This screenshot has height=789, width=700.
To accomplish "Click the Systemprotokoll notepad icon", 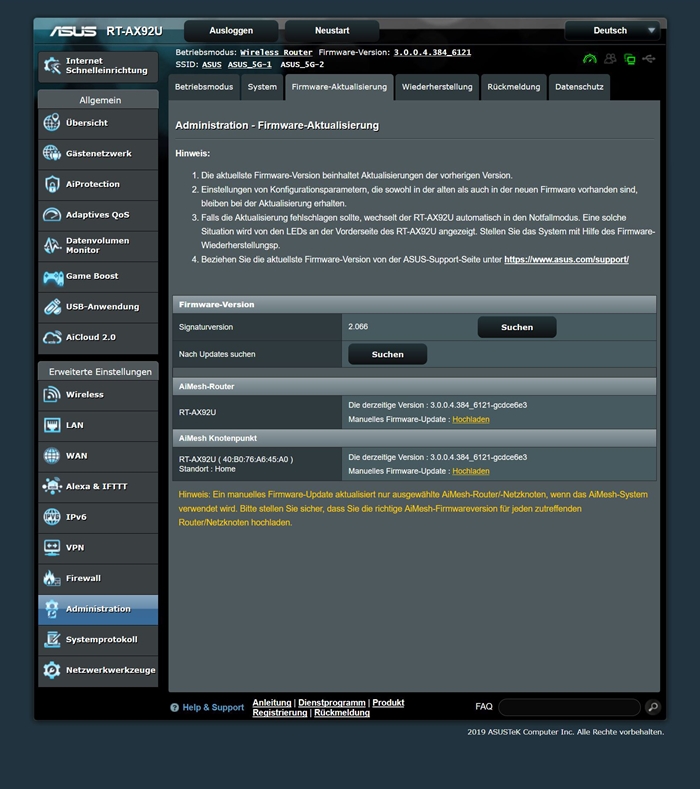I will (52, 640).
